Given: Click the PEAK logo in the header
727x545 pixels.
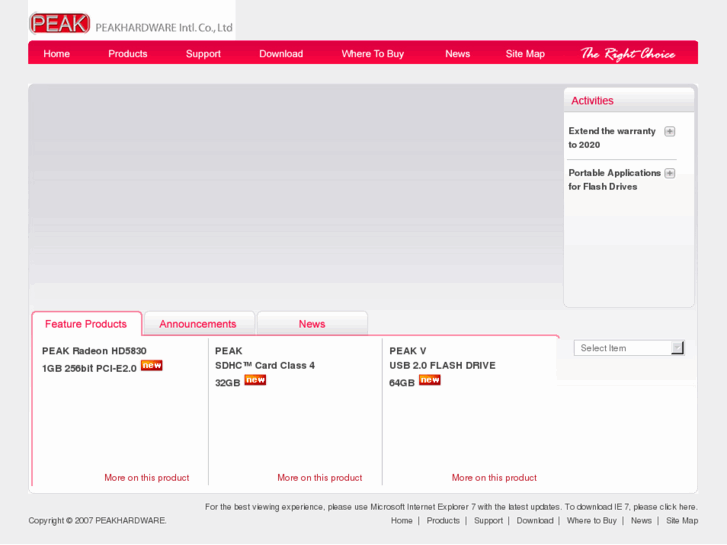Looking at the screenshot, I should [60, 23].
